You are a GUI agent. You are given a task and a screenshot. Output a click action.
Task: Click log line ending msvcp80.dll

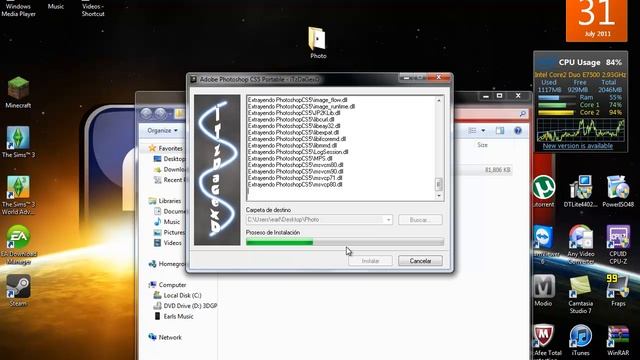coord(295,184)
